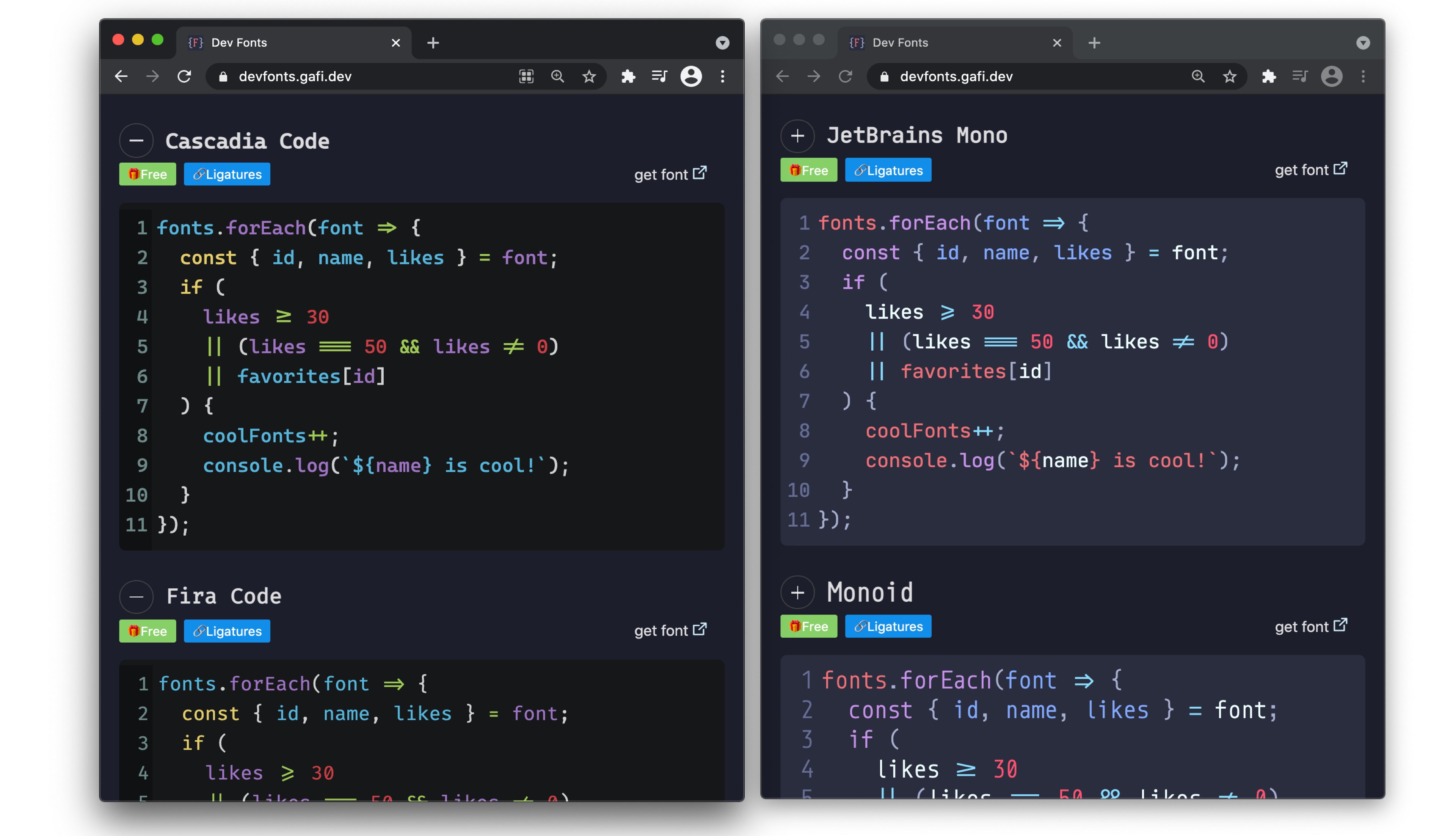Click the Dev Fonts favicon in the tab

click(196, 42)
